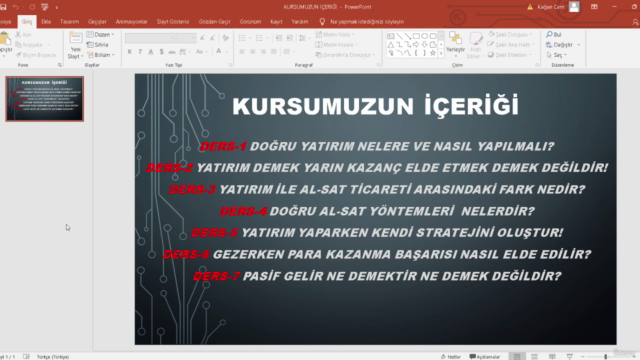This screenshot has width=640, height=360.
Task: Click Değiştir replace button
Action: coord(560,44)
